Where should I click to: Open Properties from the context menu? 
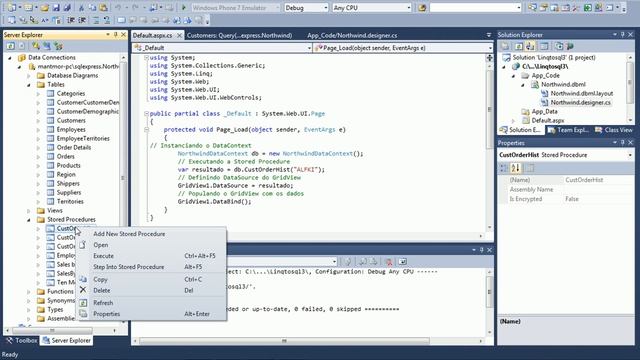pos(107,314)
